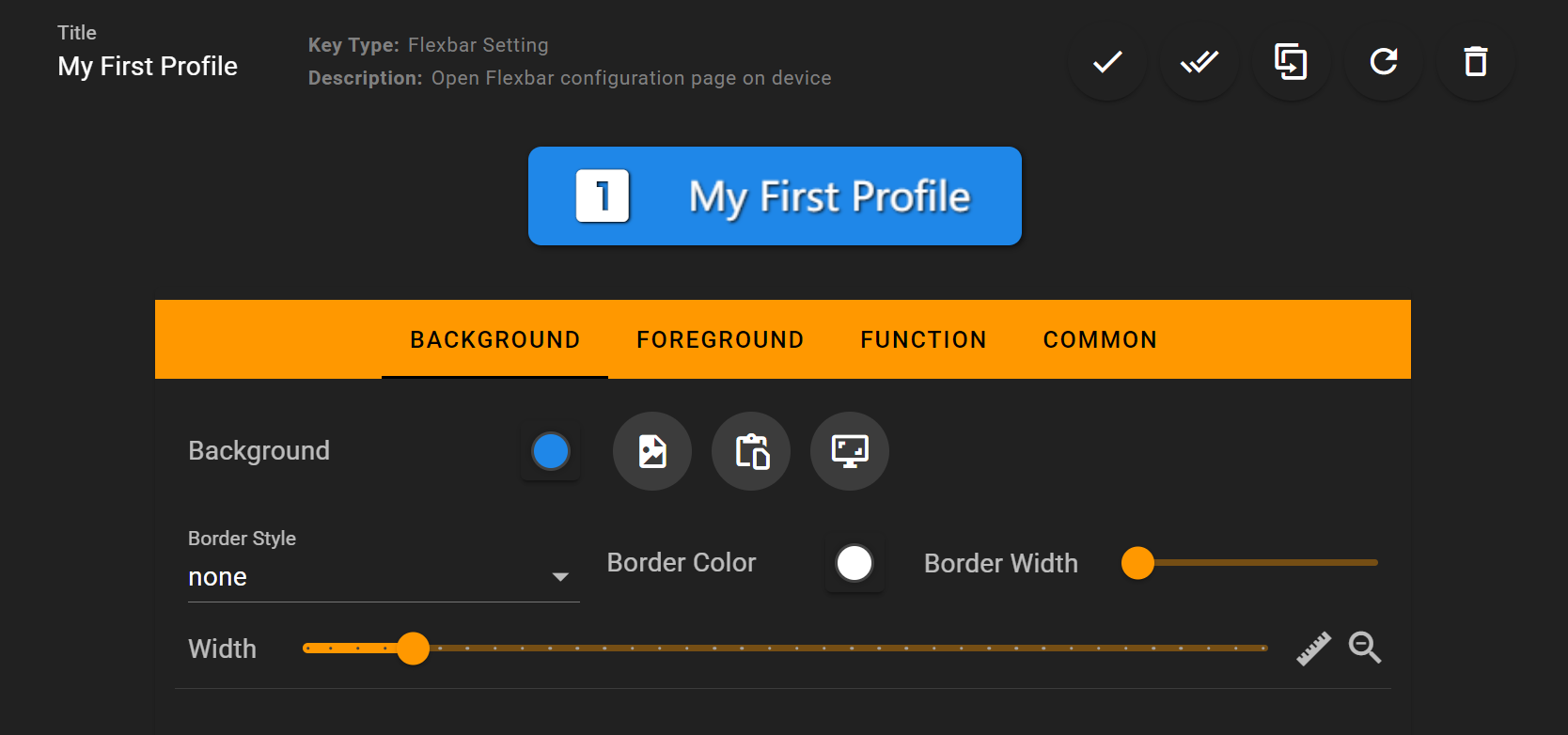Click the paste-from-clipboard background icon
The height and width of the screenshot is (735, 1568).
pos(751,451)
